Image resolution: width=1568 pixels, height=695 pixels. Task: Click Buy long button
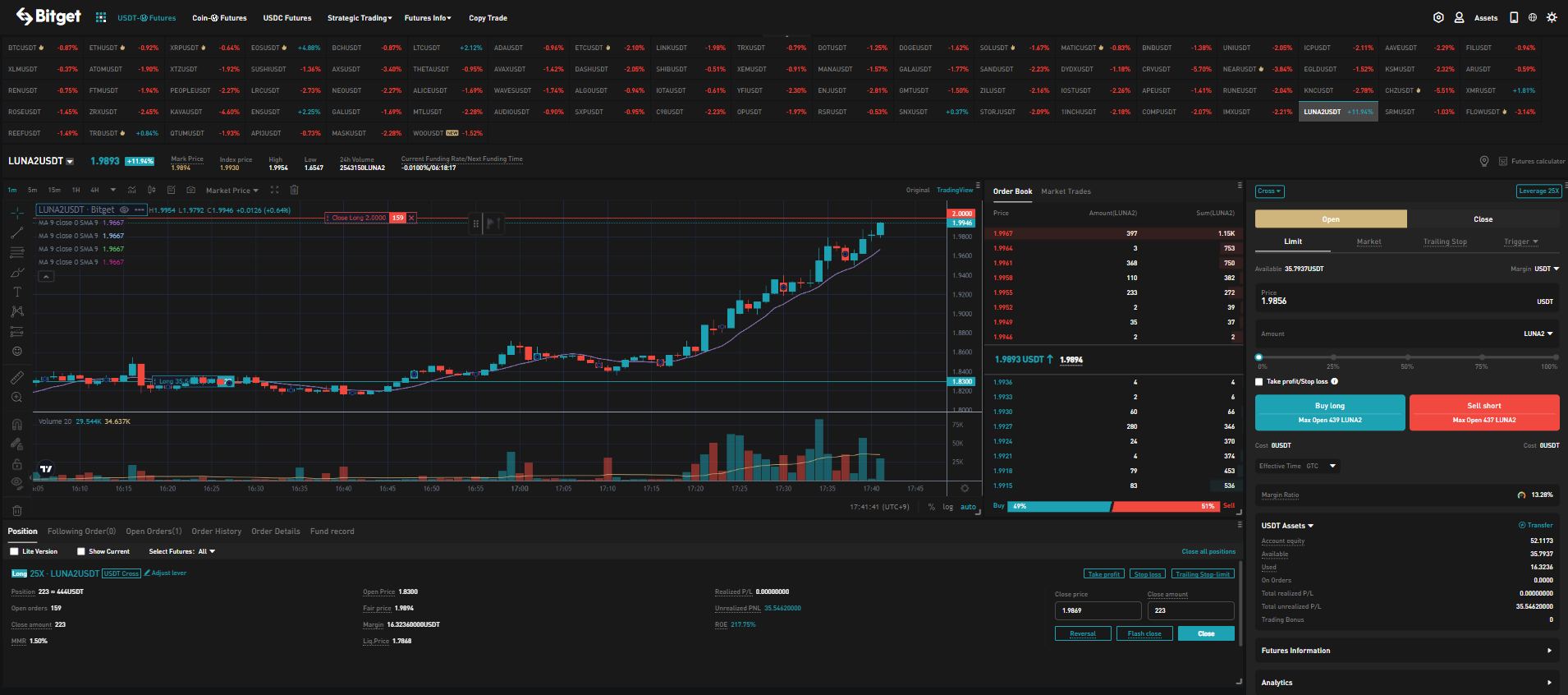pos(1330,412)
